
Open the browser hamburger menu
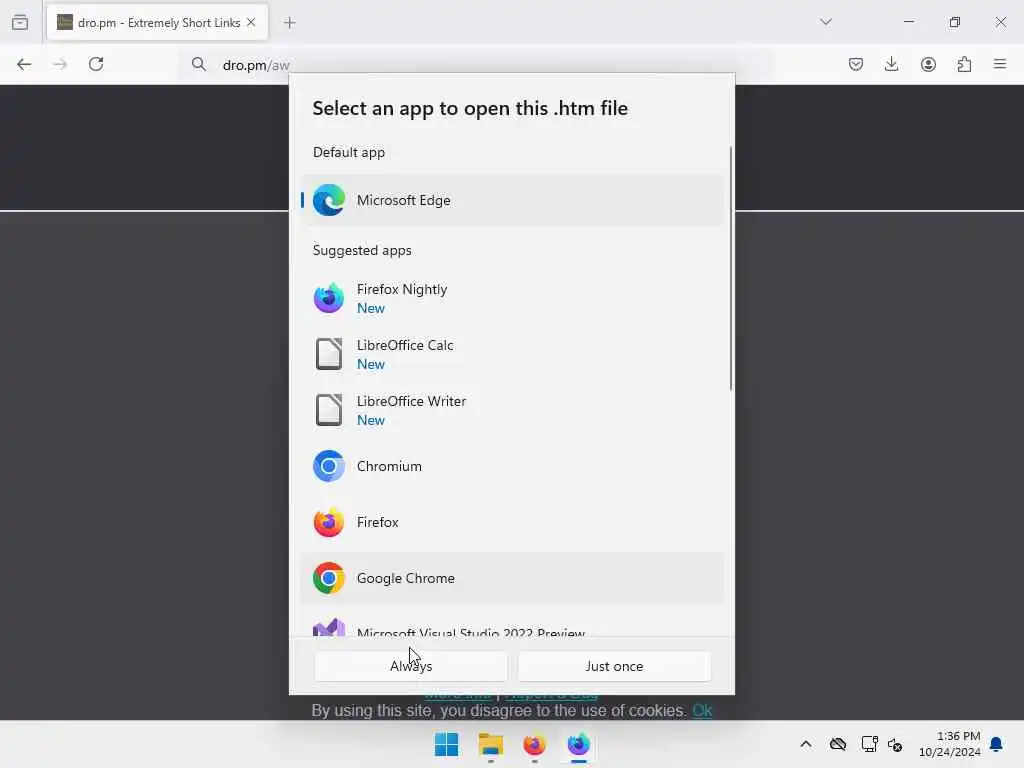tap(1000, 64)
